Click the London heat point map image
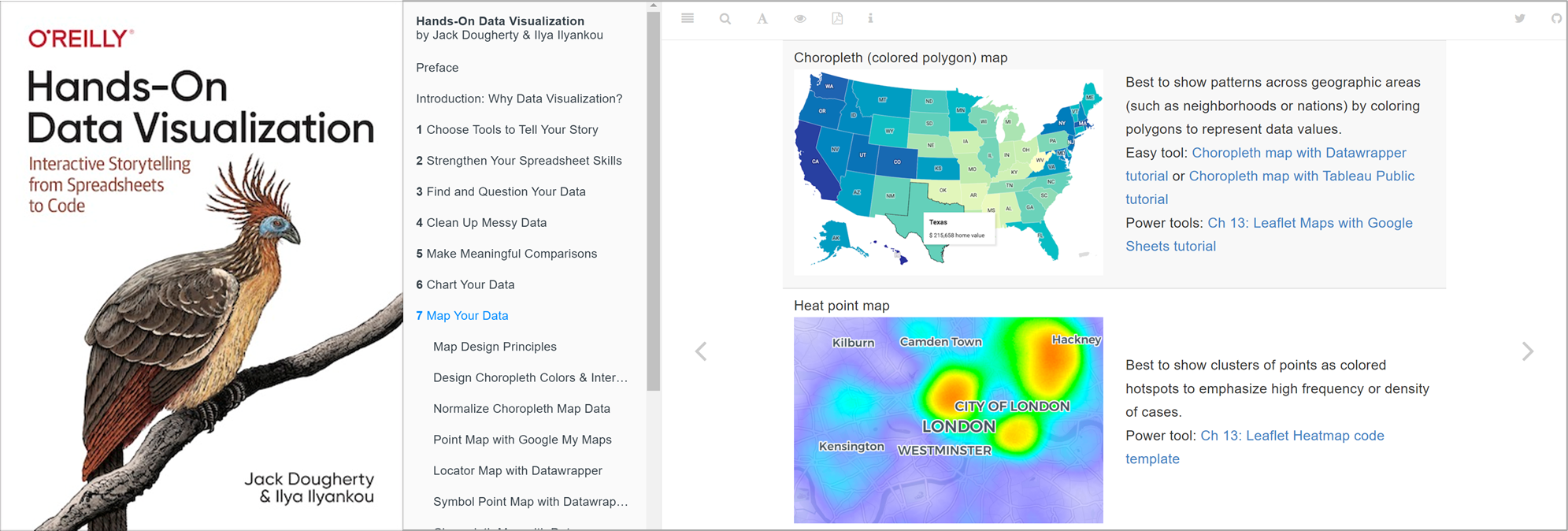The width and height of the screenshot is (1568, 531). click(948, 420)
